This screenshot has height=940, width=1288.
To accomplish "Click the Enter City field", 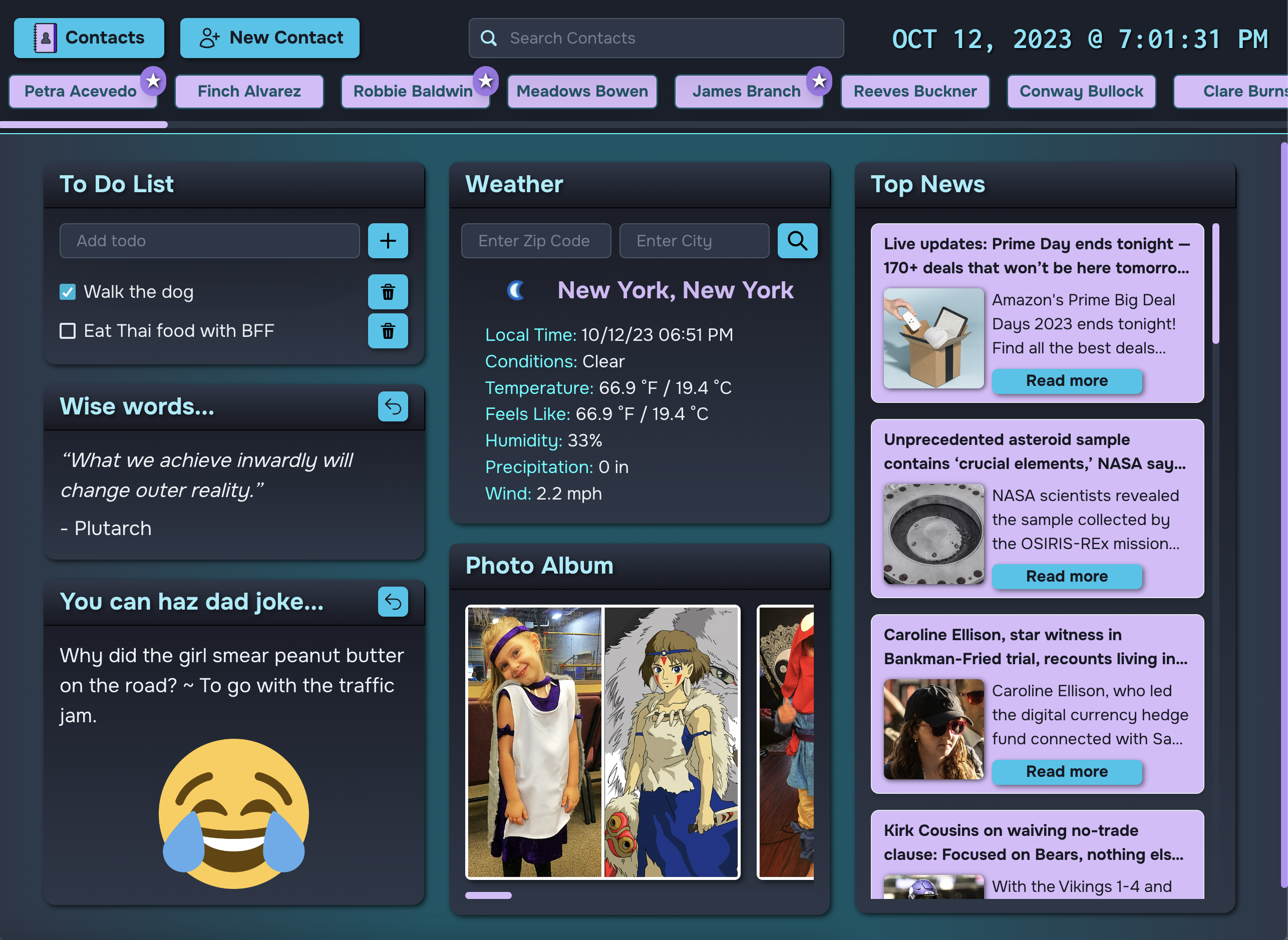I will 695,241.
